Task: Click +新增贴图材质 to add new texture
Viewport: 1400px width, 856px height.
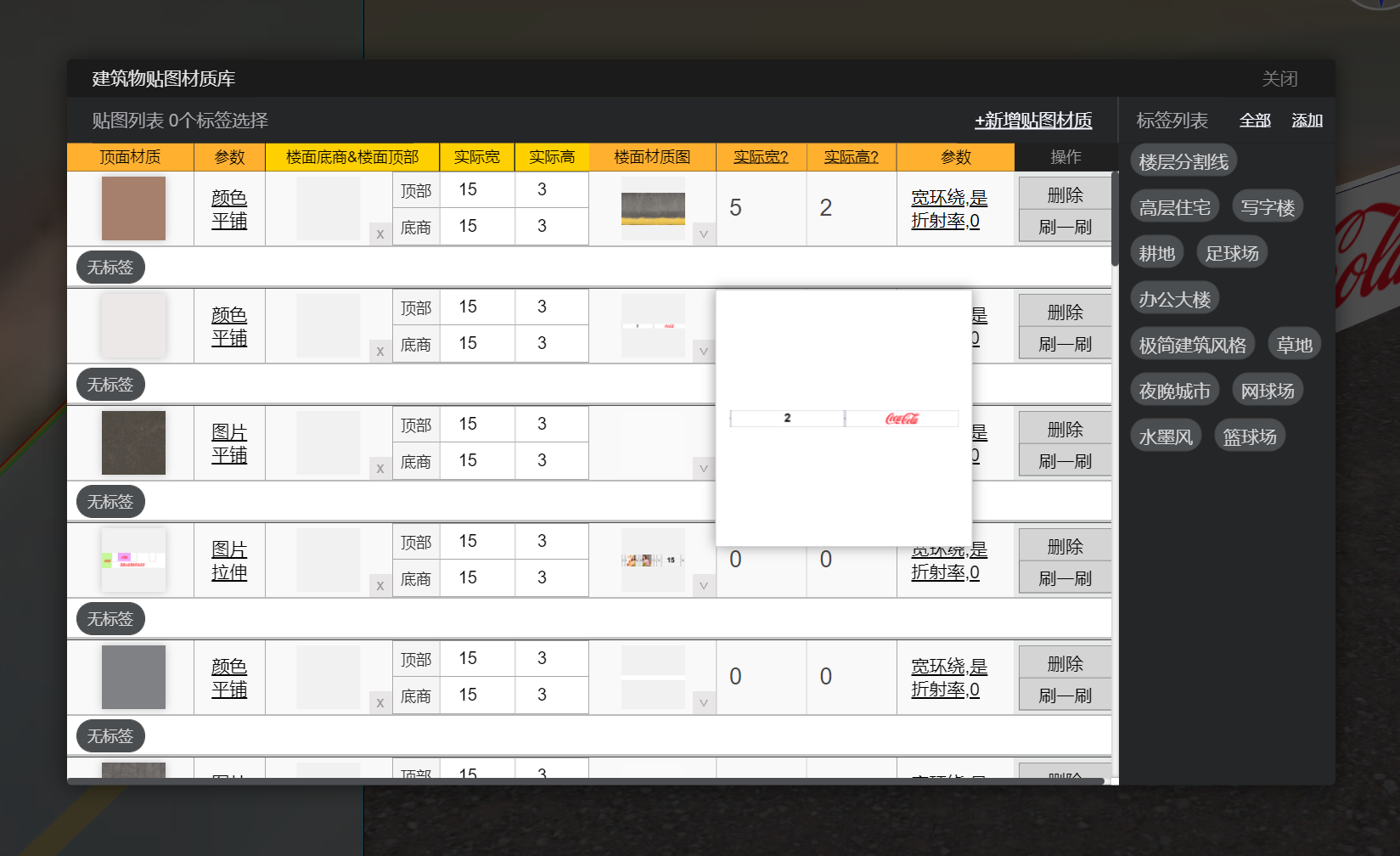Action: [x=1033, y=121]
